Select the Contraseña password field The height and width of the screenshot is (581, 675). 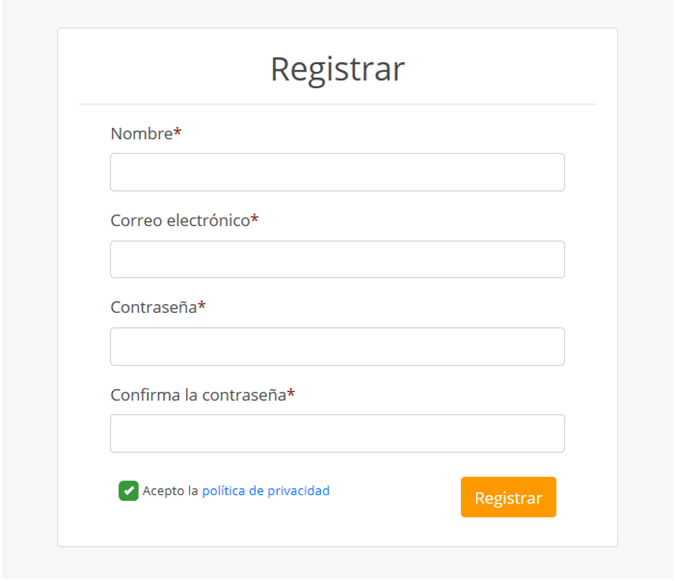(x=337, y=346)
